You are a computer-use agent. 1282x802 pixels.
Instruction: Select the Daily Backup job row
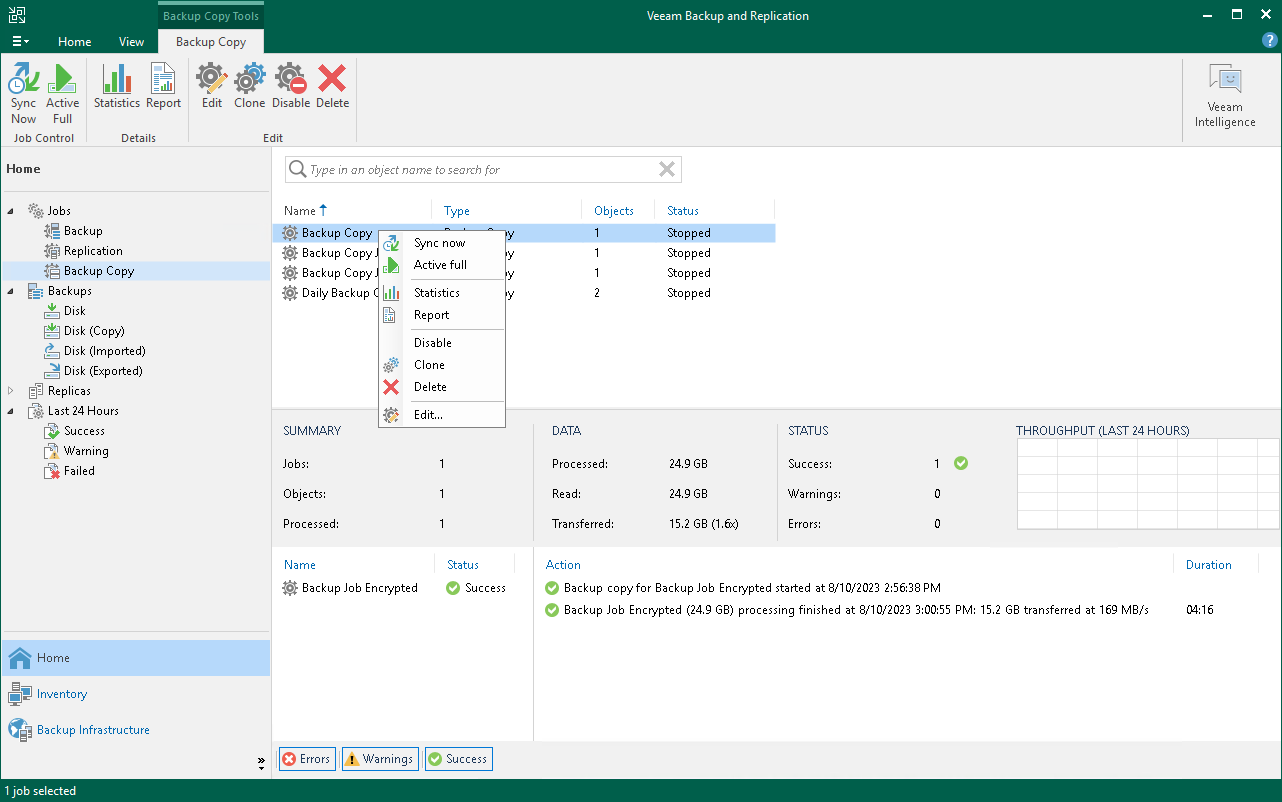(524, 293)
